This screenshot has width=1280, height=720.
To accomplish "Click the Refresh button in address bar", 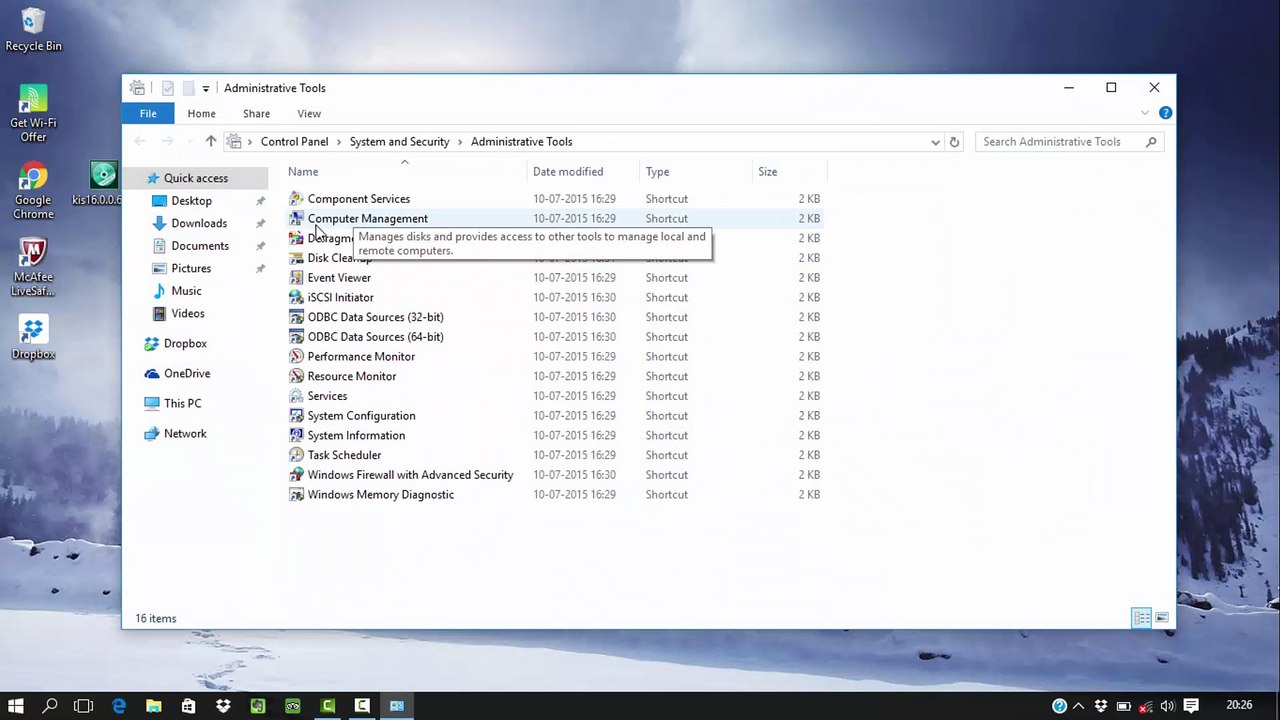I will pyautogui.click(x=954, y=142).
